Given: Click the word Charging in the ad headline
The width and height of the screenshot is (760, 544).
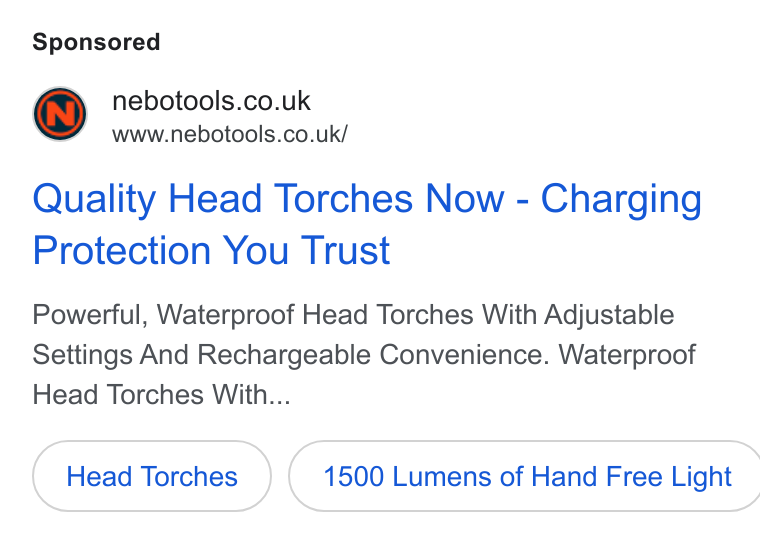Looking at the screenshot, I should [621, 200].
